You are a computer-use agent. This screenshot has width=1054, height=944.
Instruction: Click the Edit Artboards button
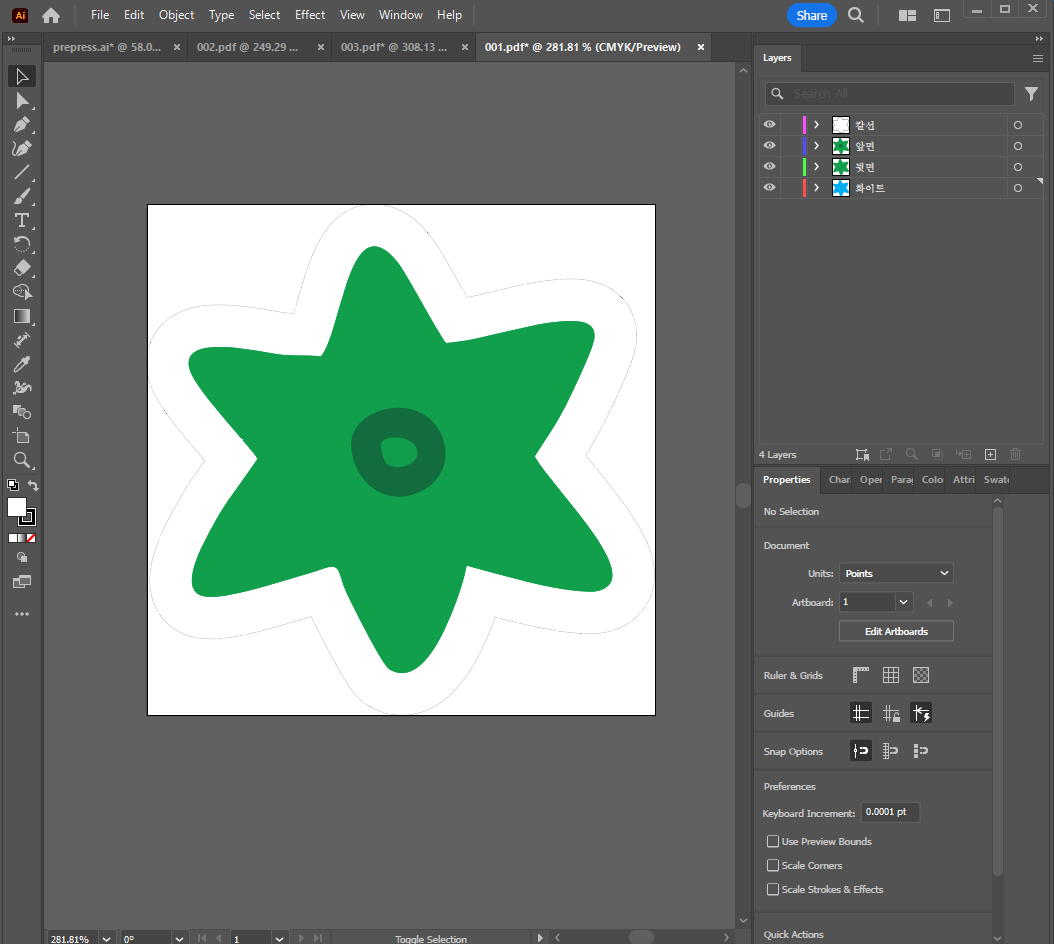click(x=896, y=631)
